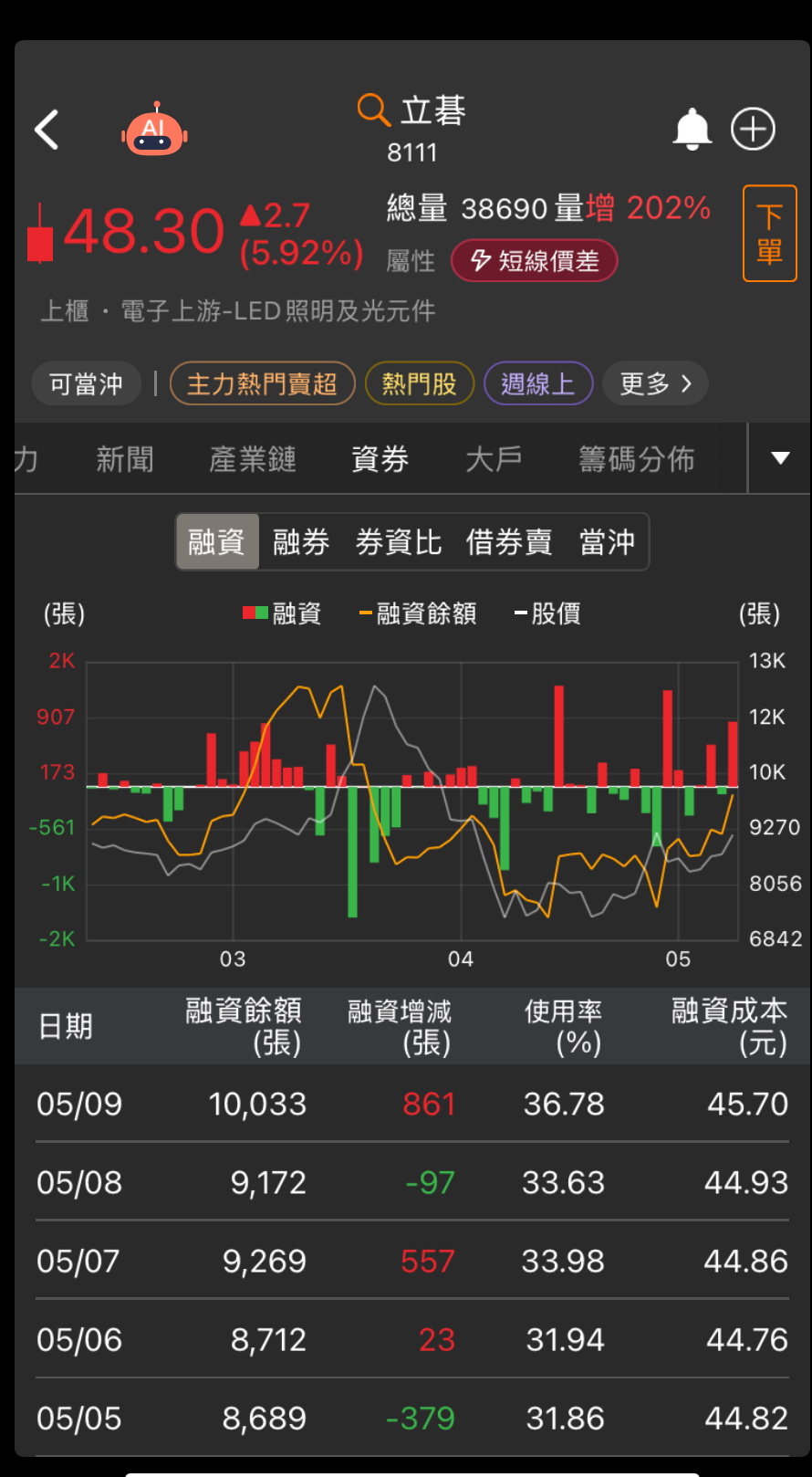Tap the 03 month marker on chart

233,959
